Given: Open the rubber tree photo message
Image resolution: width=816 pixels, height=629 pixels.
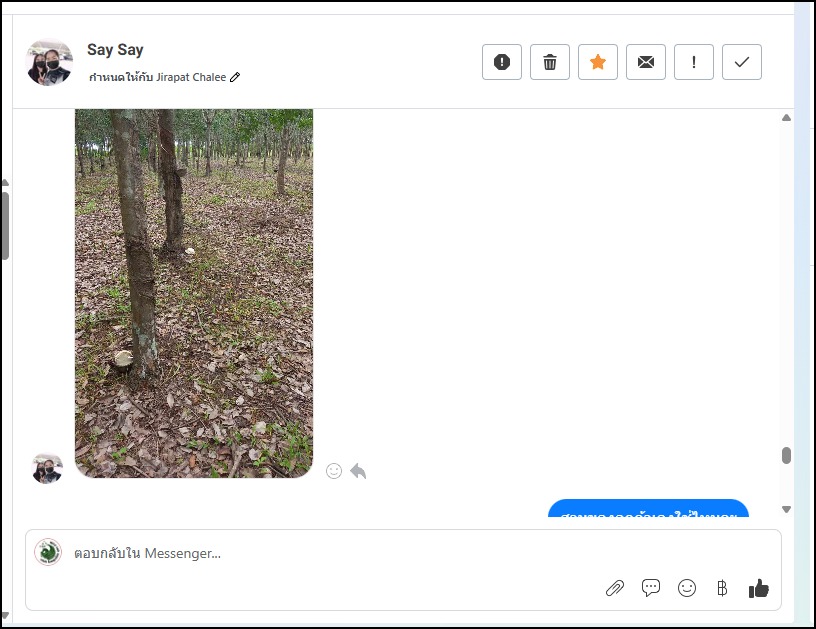Looking at the screenshot, I should 194,293.
